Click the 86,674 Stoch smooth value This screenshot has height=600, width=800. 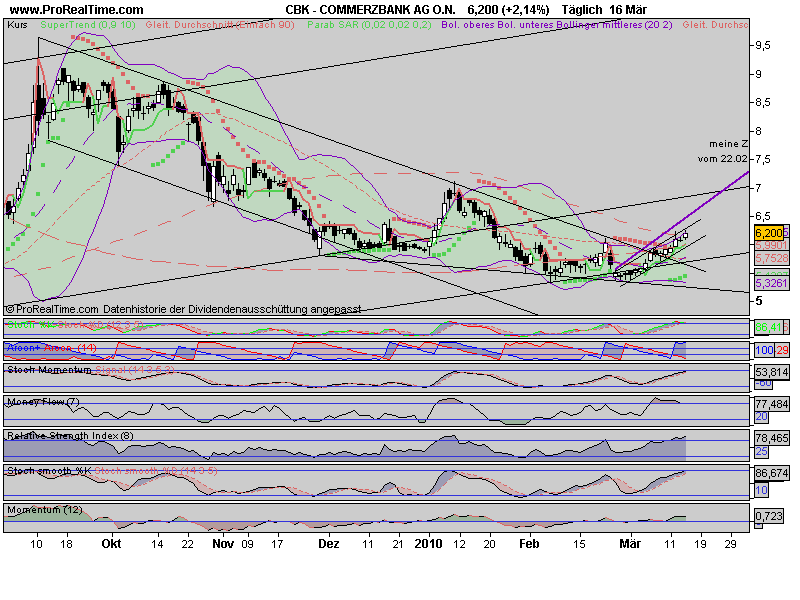[x=771, y=473]
